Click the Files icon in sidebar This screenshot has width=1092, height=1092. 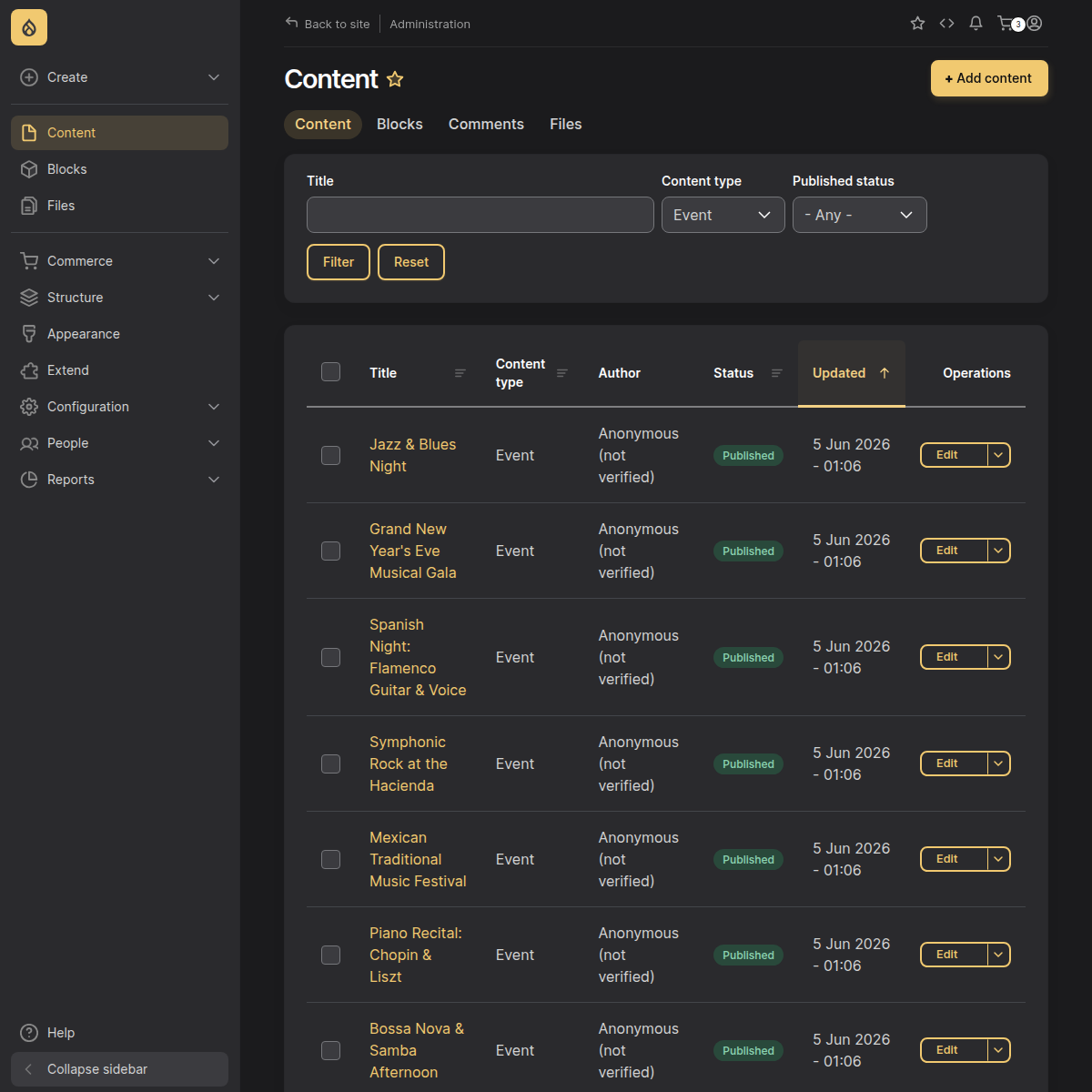click(29, 206)
